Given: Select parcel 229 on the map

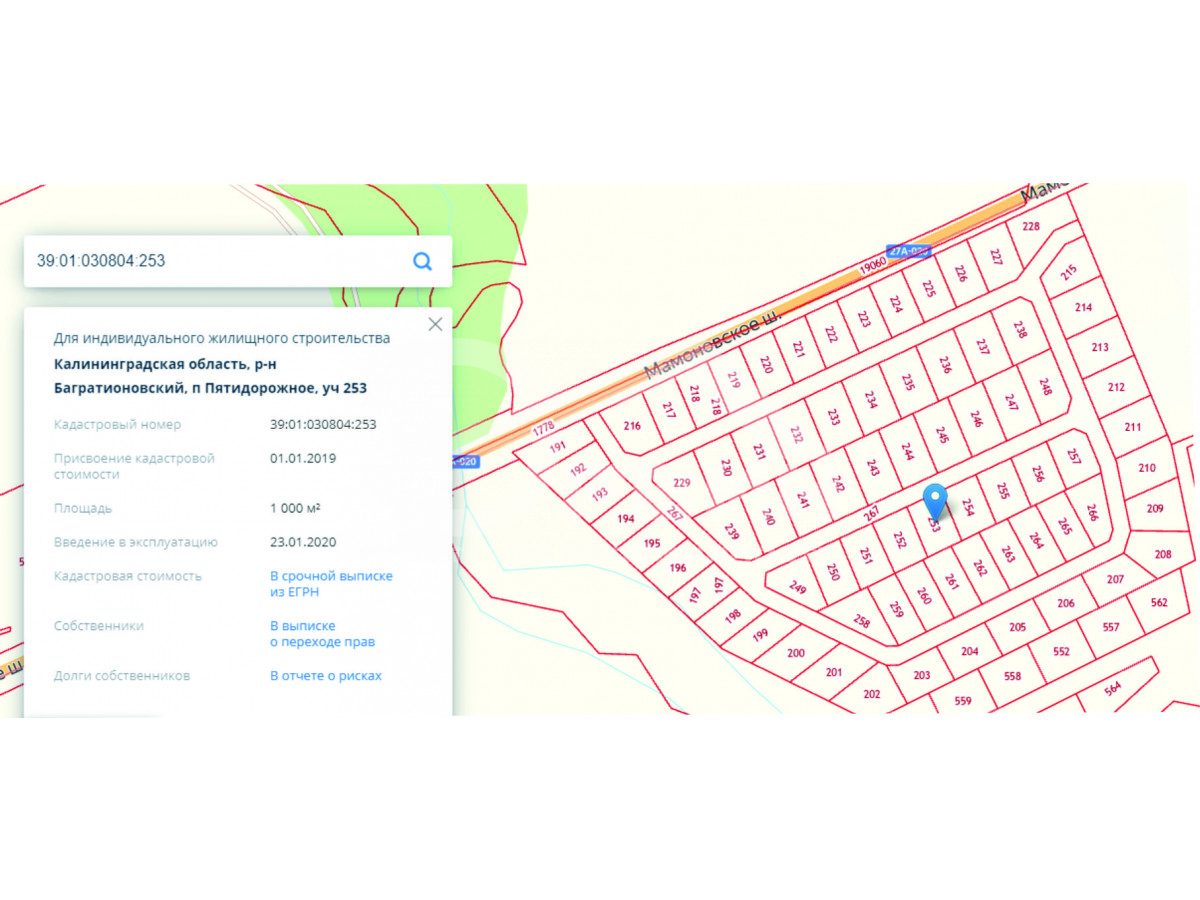Looking at the screenshot, I should pos(682,483).
